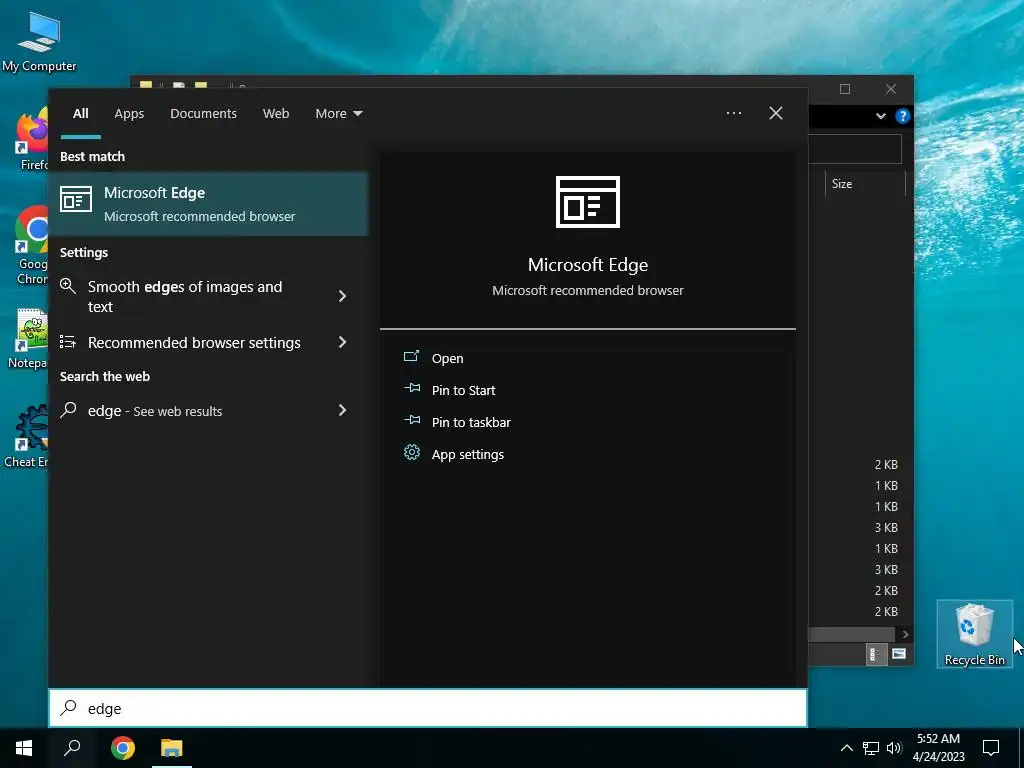Open the search panel options ellipsis
Image resolution: width=1024 pixels, height=768 pixels.
click(x=734, y=113)
